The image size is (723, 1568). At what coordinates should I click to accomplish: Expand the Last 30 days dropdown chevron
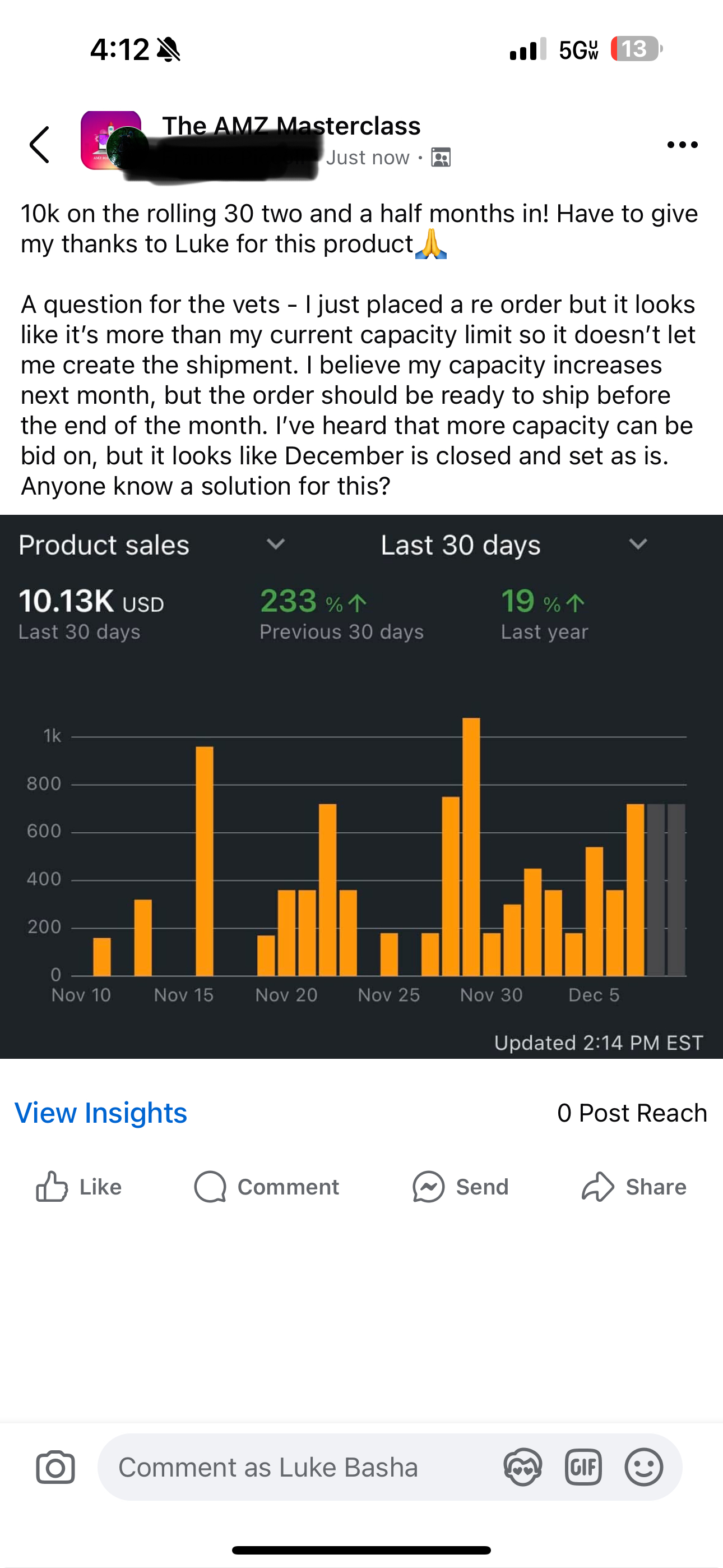[638, 543]
